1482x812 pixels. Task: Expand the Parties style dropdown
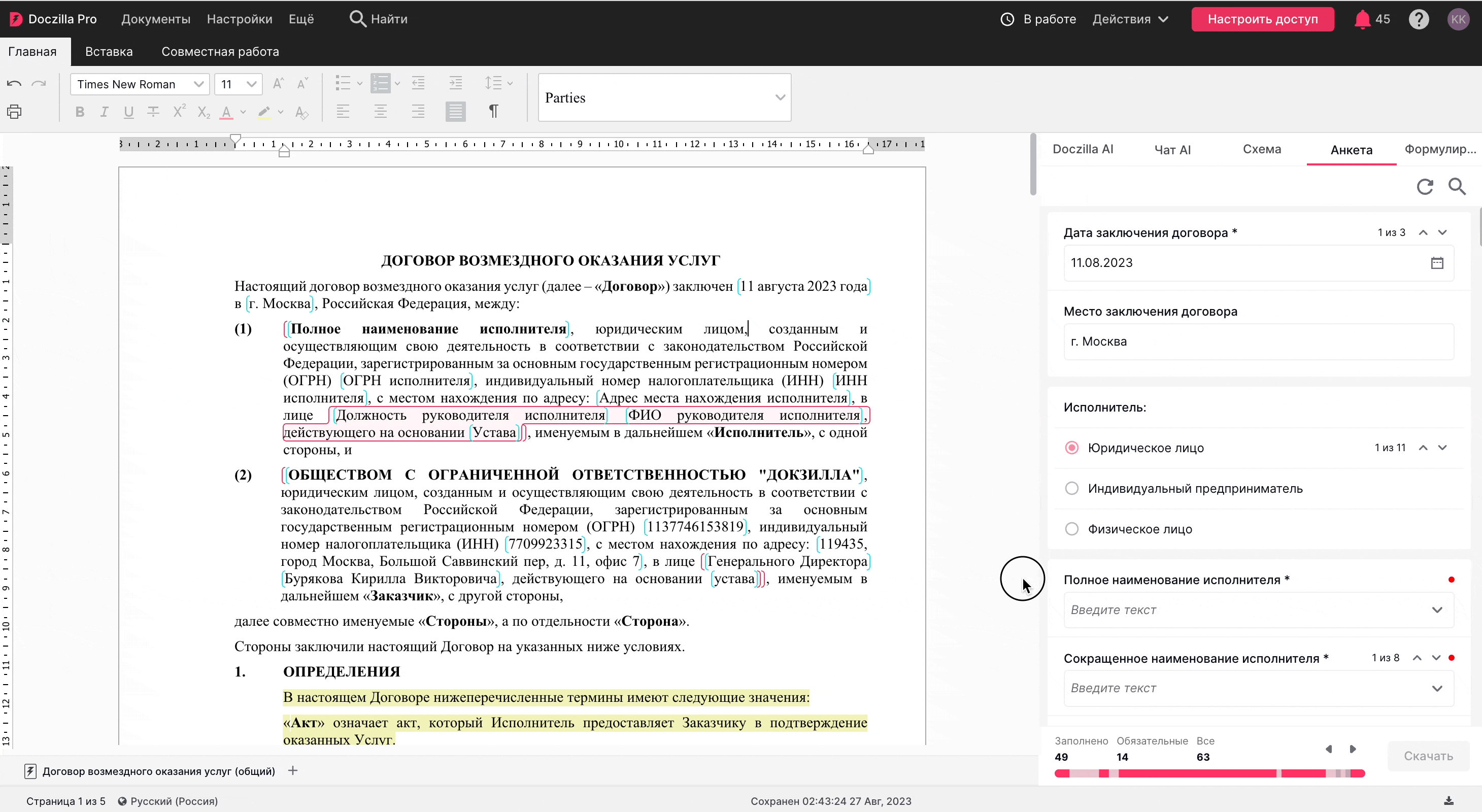(780, 98)
